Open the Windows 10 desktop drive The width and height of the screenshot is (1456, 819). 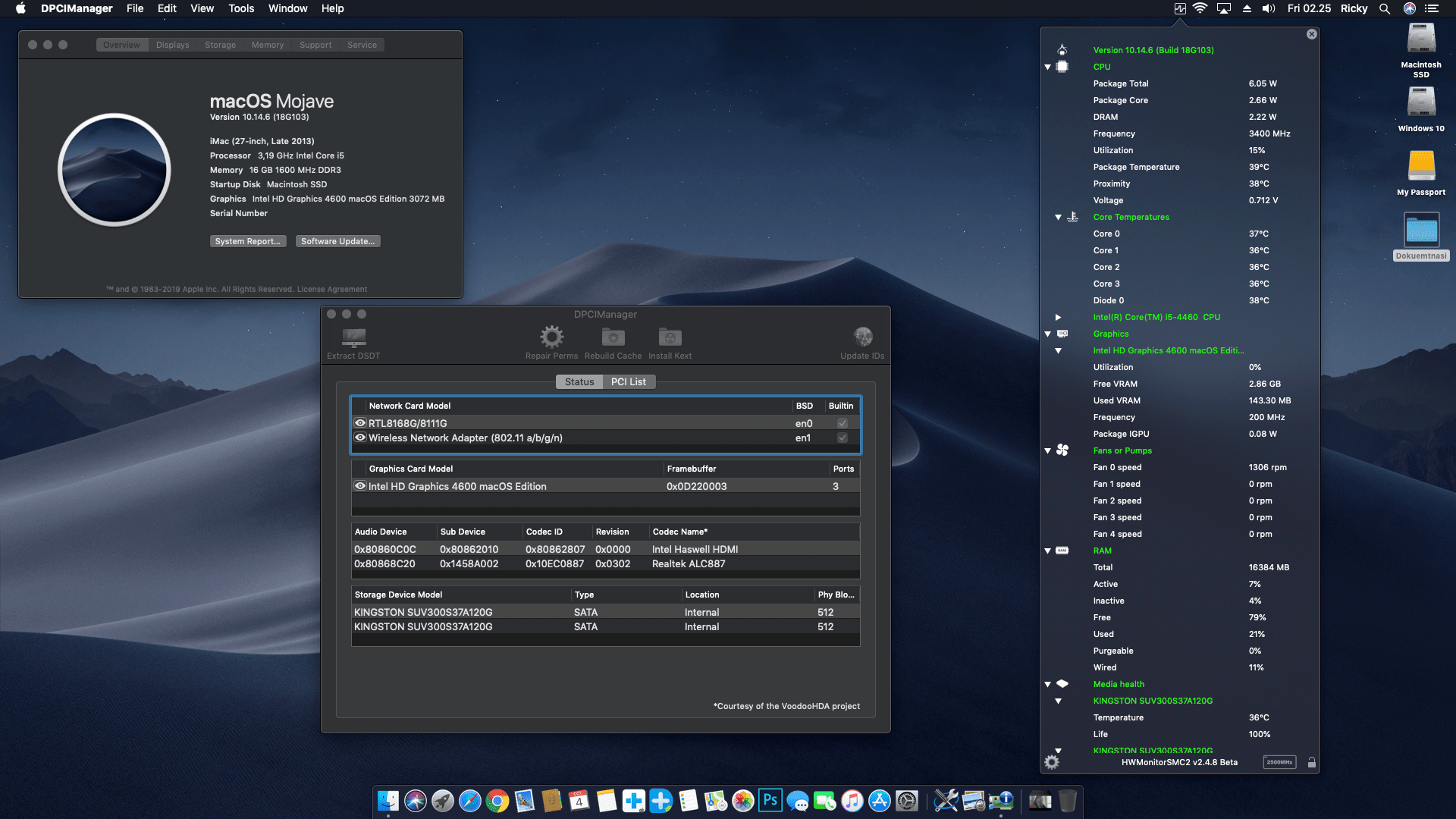[x=1421, y=109]
